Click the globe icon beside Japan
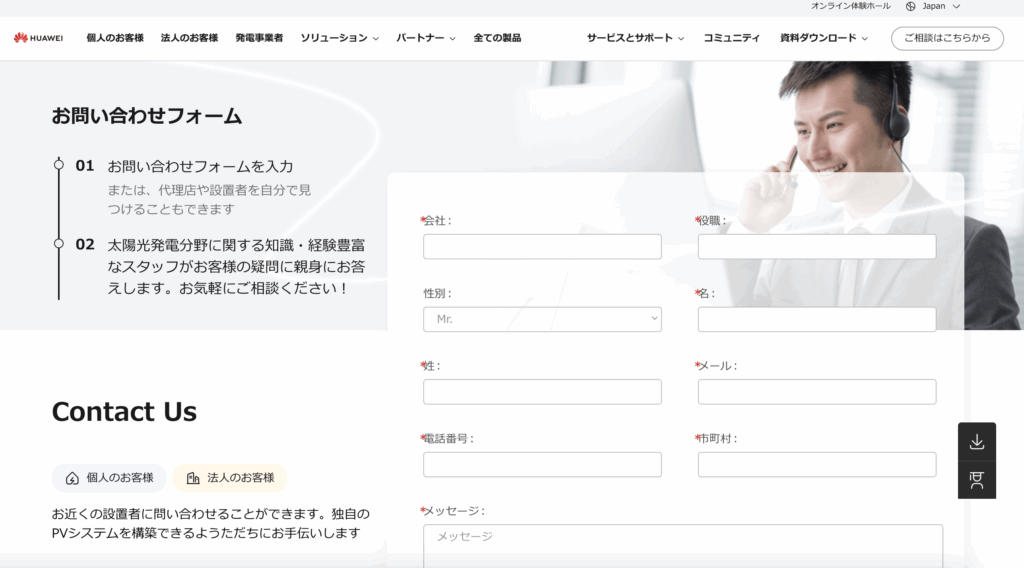The height and width of the screenshot is (568, 1024). point(910,6)
